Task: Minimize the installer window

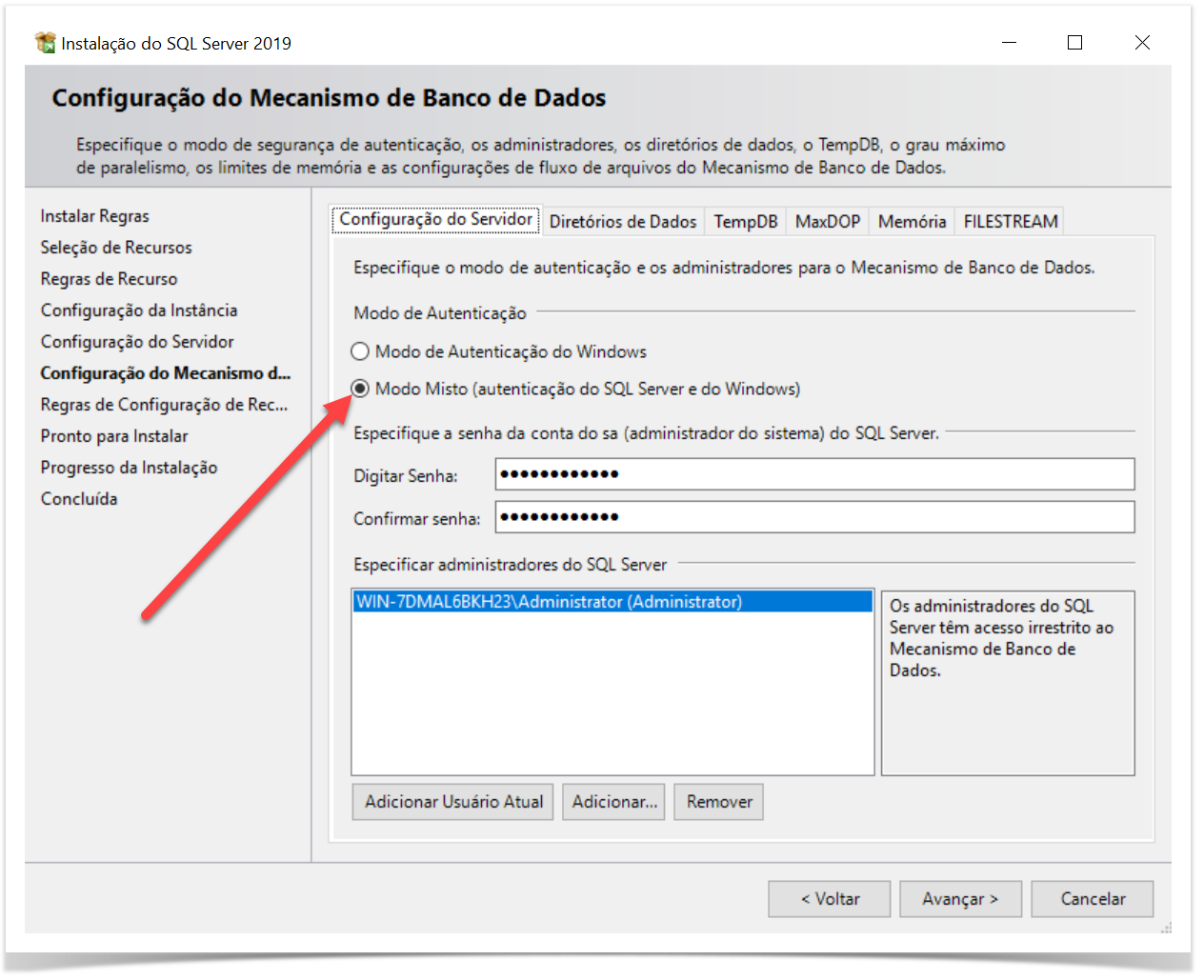Action: coord(1009,43)
